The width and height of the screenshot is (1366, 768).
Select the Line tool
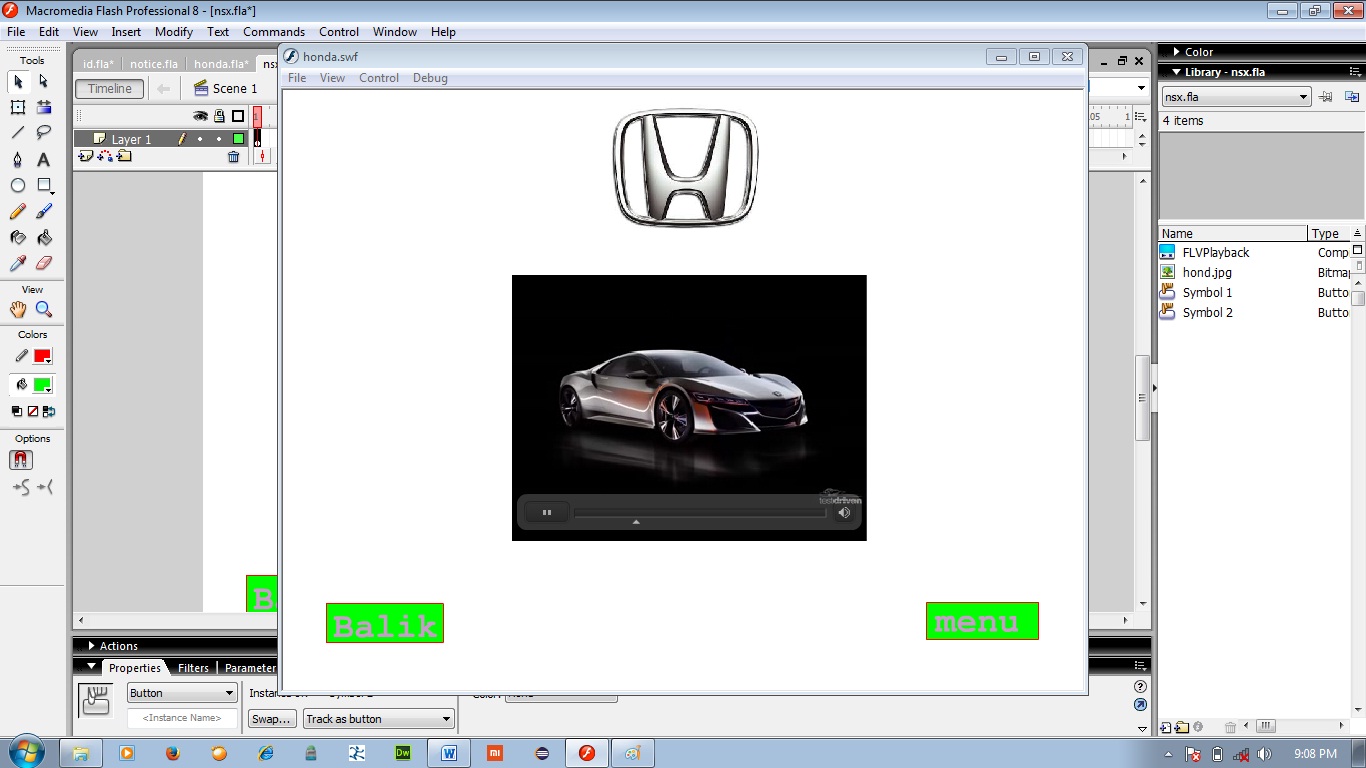[x=18, y=133]
